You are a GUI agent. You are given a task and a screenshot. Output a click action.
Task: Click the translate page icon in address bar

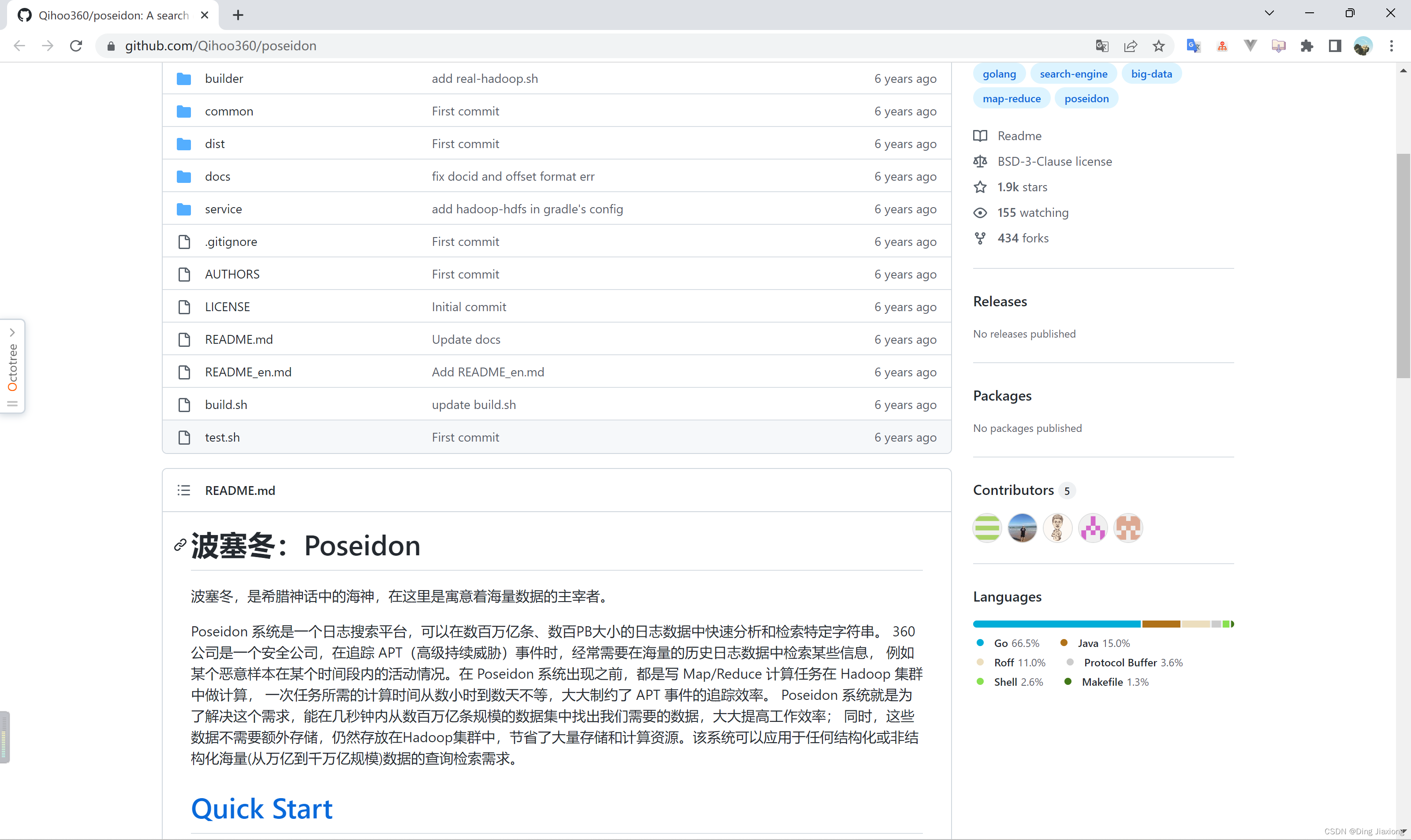point(1102,46)
